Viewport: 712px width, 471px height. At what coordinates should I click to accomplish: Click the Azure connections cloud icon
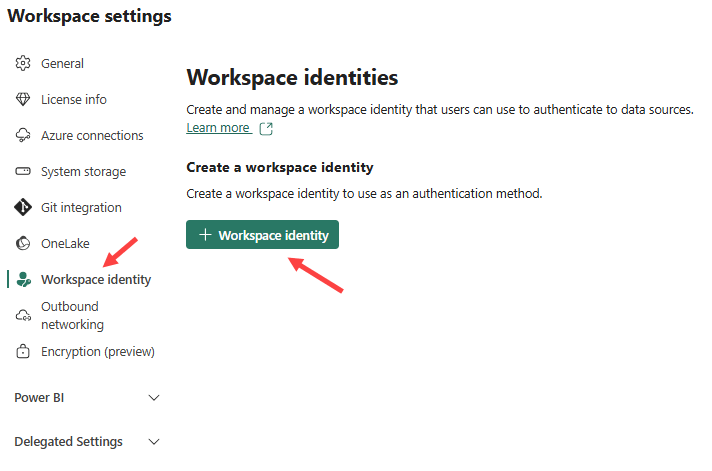pyautogui.click(x=23, y=135)
